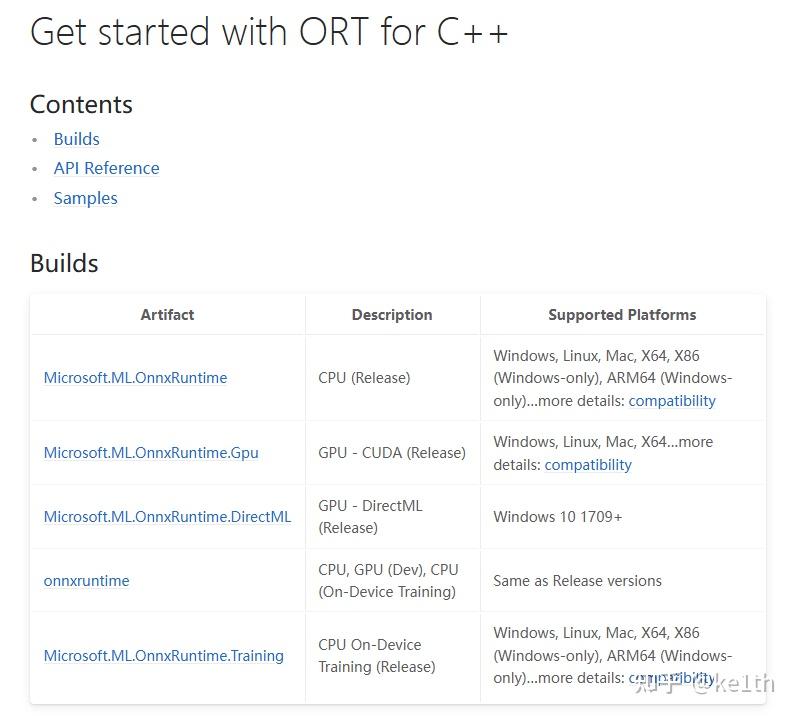Select the 'Windows 10 1709+' table cell
This screenshot has width=795, height=716.
click(x=558, y=517)
